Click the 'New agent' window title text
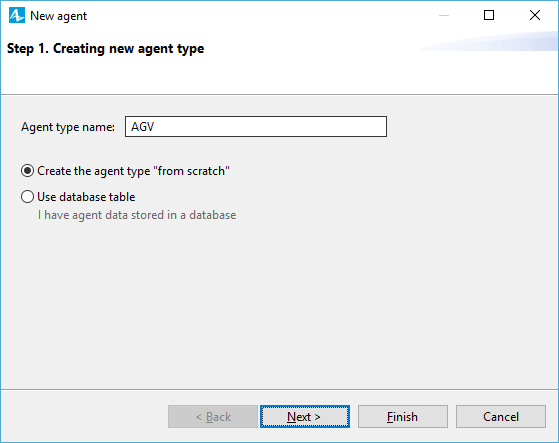 pyautogui.click(x=58, y=16)
